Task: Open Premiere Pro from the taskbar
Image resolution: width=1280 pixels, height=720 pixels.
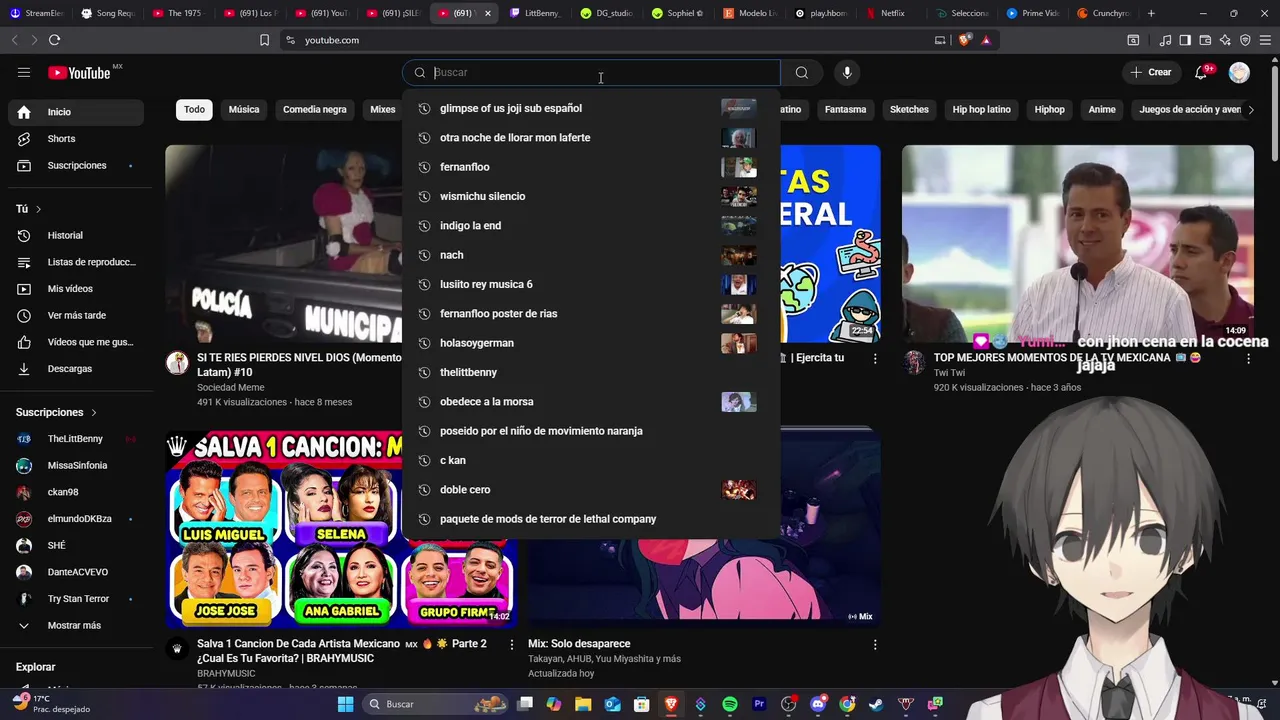Action: [759, 704]
